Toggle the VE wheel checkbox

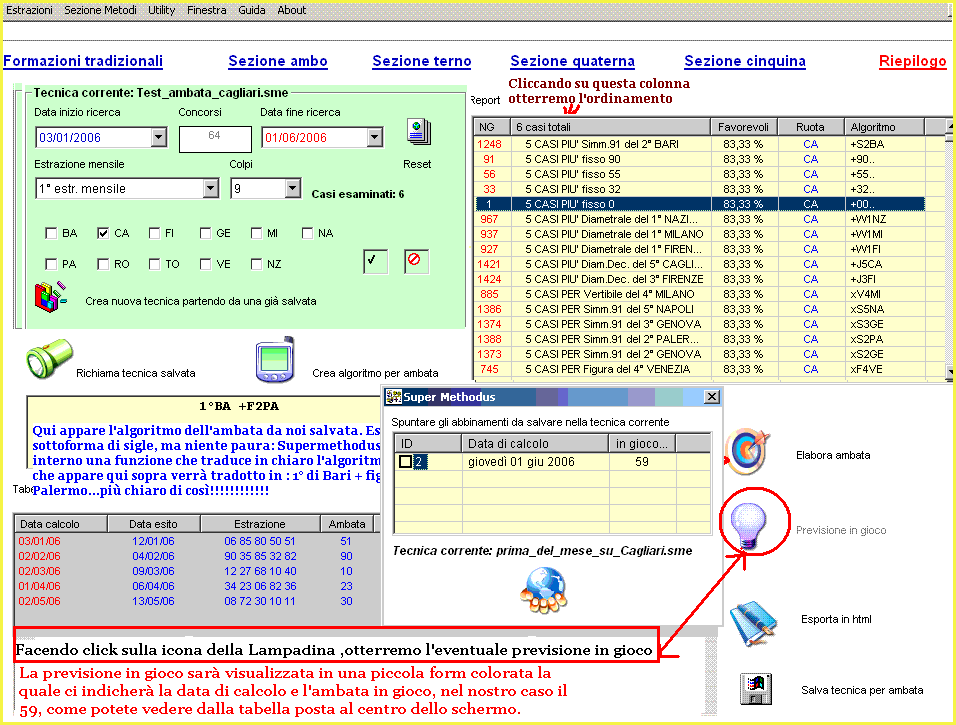[205, 264]
